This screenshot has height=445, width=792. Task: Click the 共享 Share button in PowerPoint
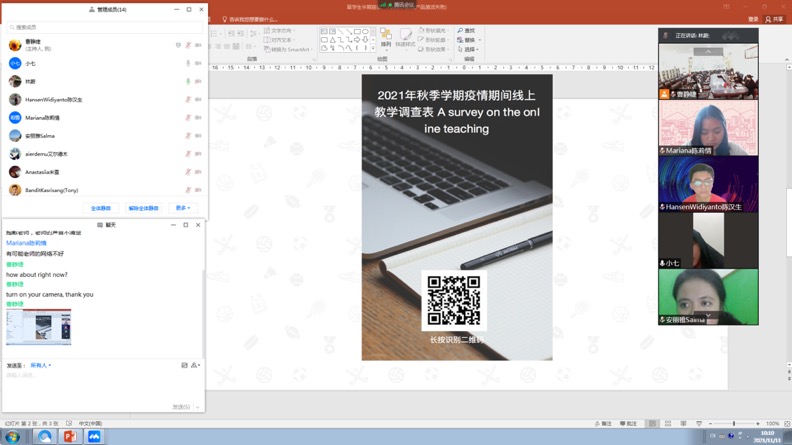(x=774, y=19)
